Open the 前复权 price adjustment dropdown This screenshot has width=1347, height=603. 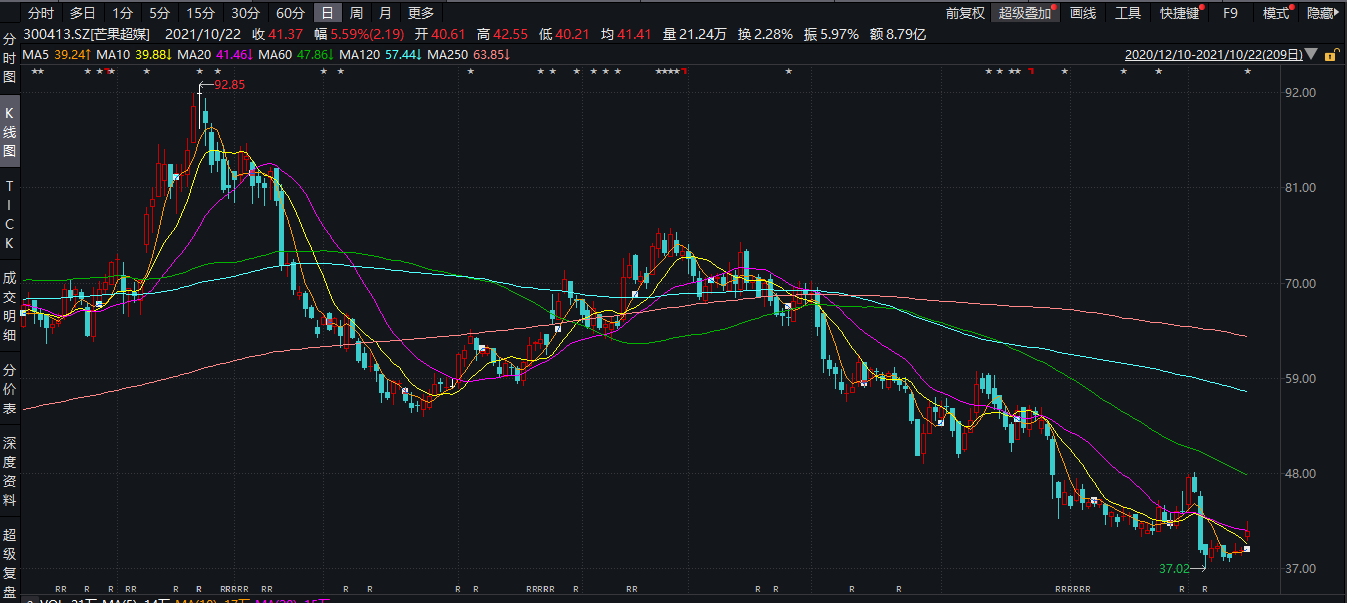(x=966, y=13)
